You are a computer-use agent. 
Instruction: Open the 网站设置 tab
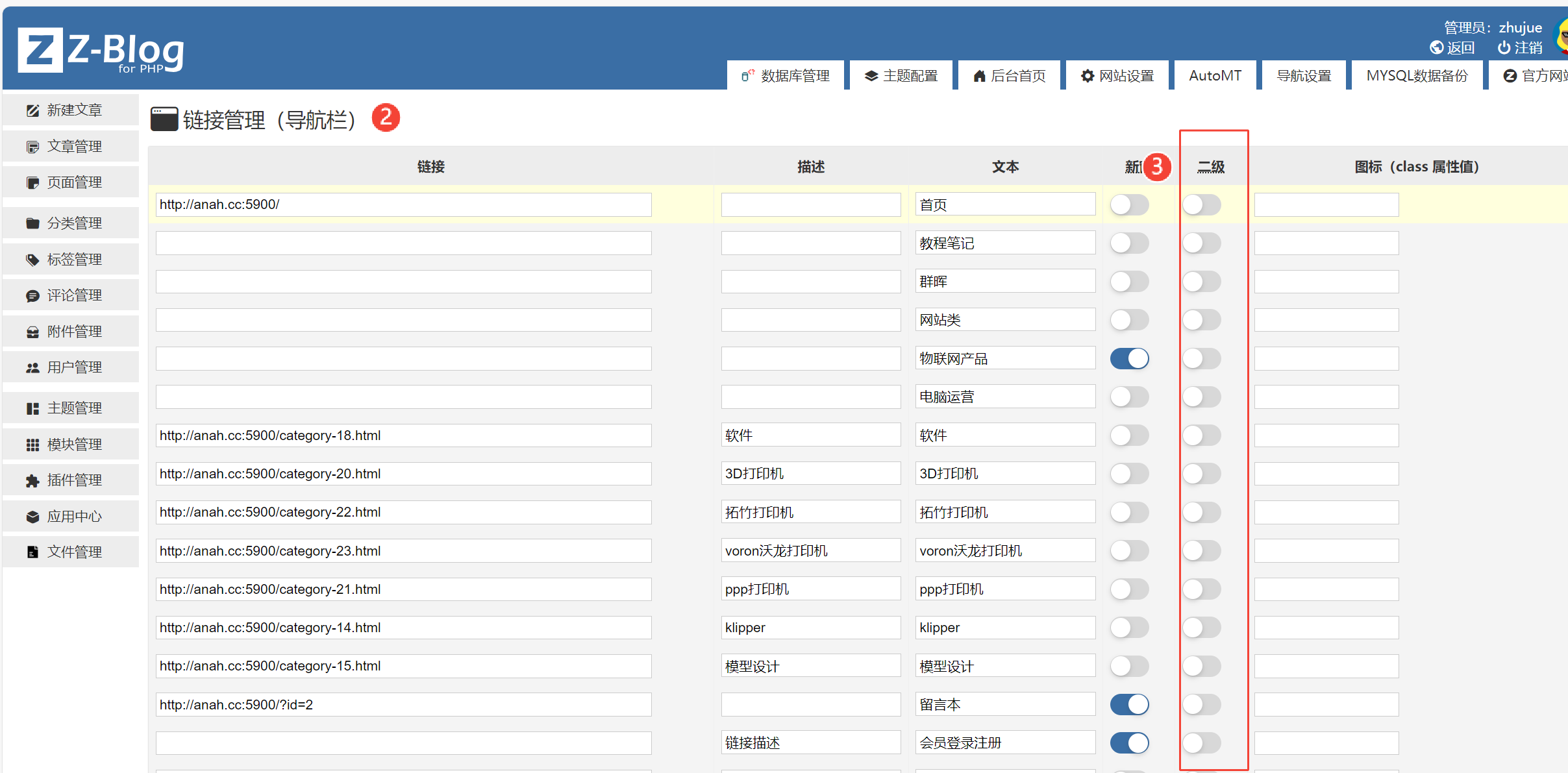click(1117, 76)
